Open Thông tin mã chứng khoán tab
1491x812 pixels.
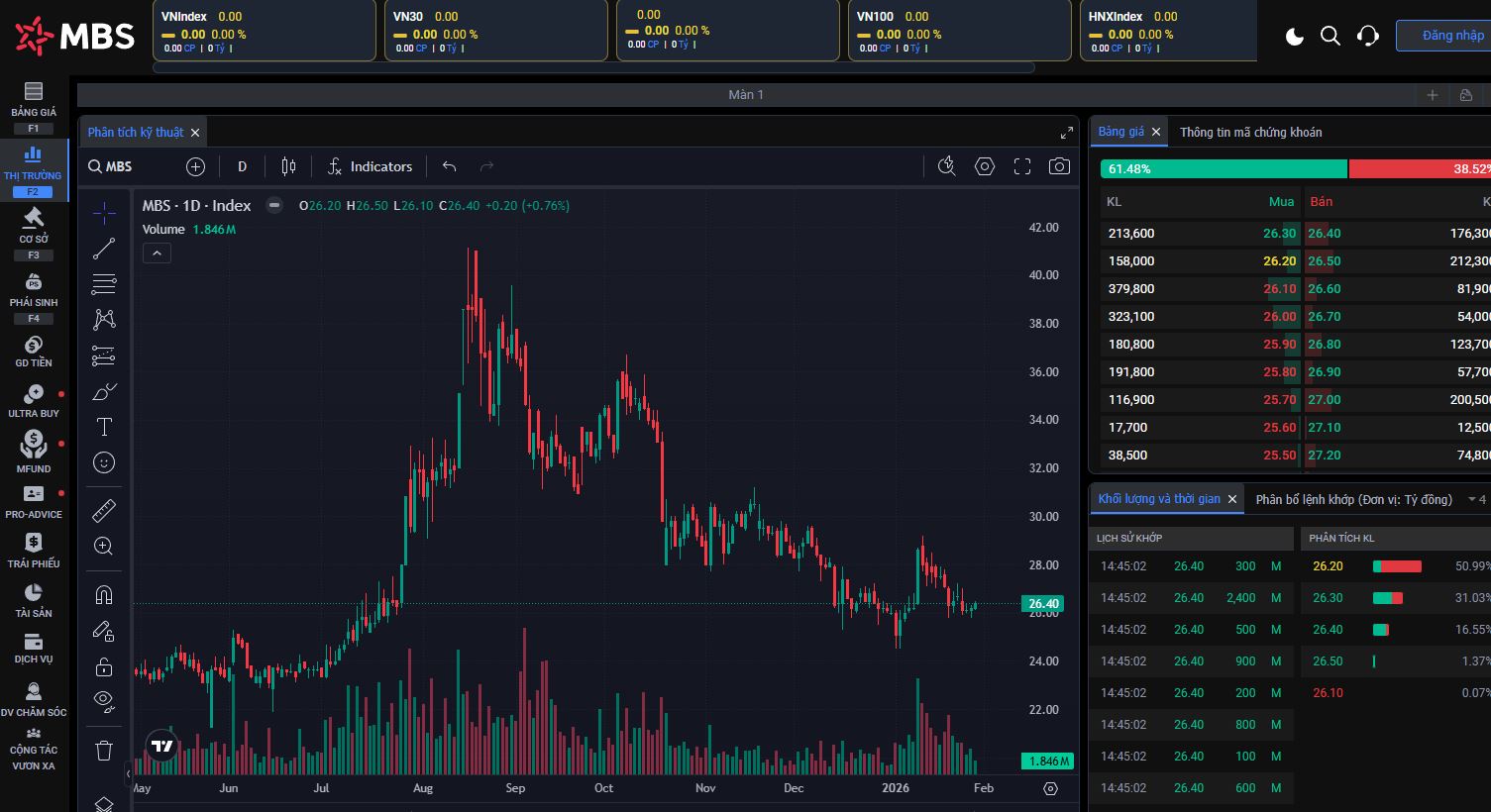(x=1251, y=132)
